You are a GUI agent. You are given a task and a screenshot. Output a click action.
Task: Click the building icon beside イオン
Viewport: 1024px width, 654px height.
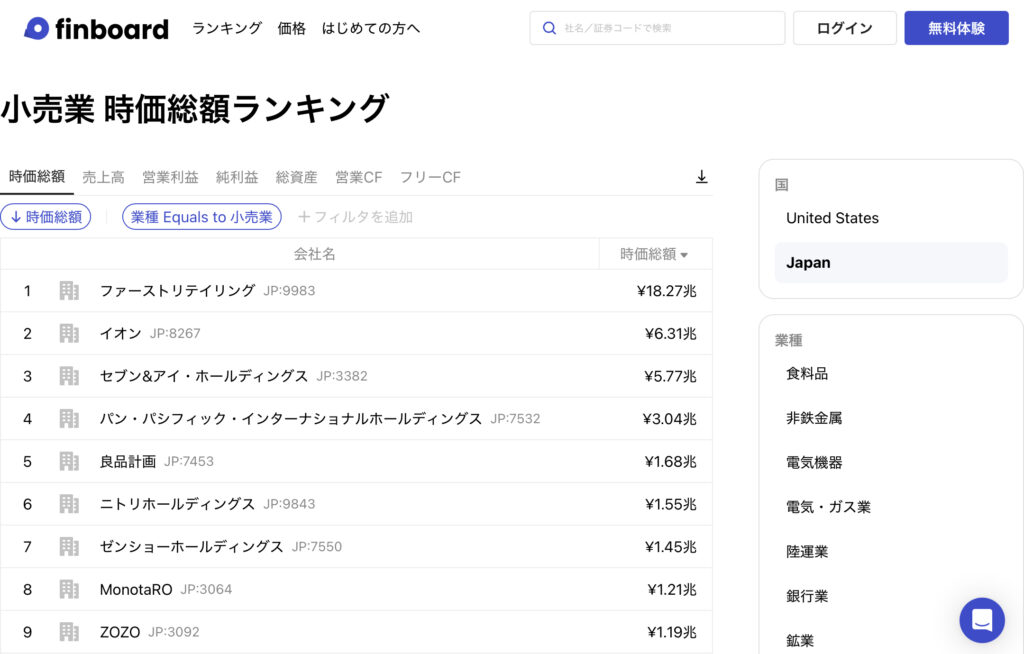(69, 334)
